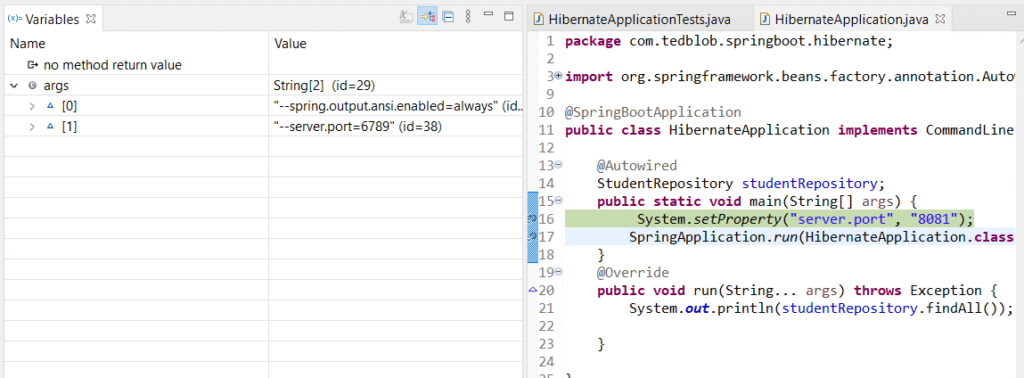Close the Variables tab

pyautogui.click(x=91, y=19)
